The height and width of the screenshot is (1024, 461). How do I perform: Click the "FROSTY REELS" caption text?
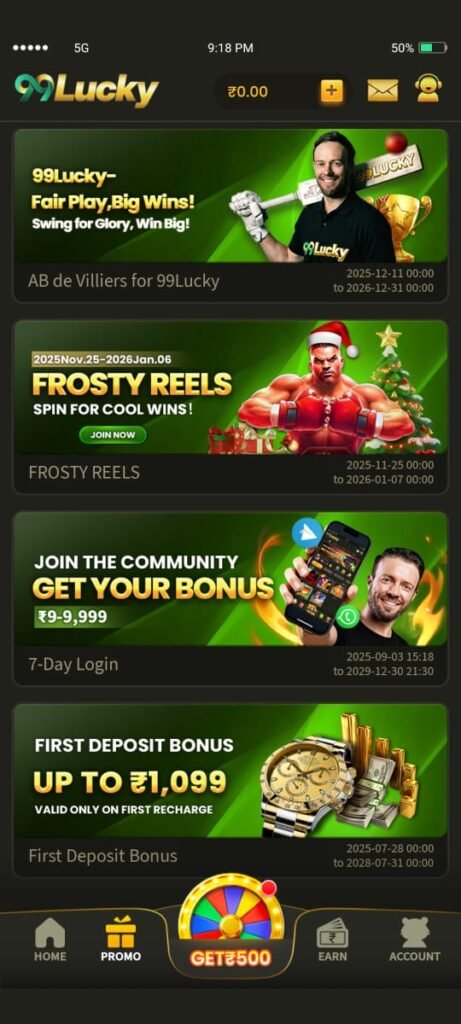click(x=84, y=472)
